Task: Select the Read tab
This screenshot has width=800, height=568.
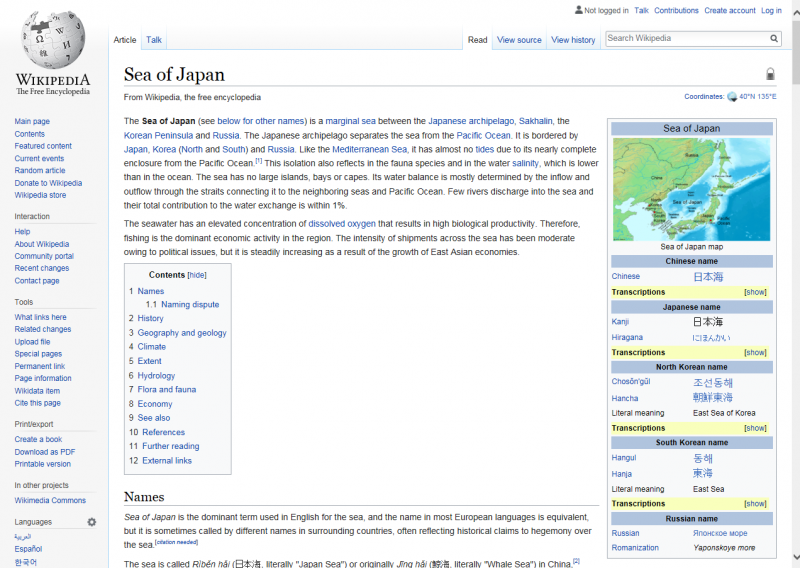Action: 478,40
